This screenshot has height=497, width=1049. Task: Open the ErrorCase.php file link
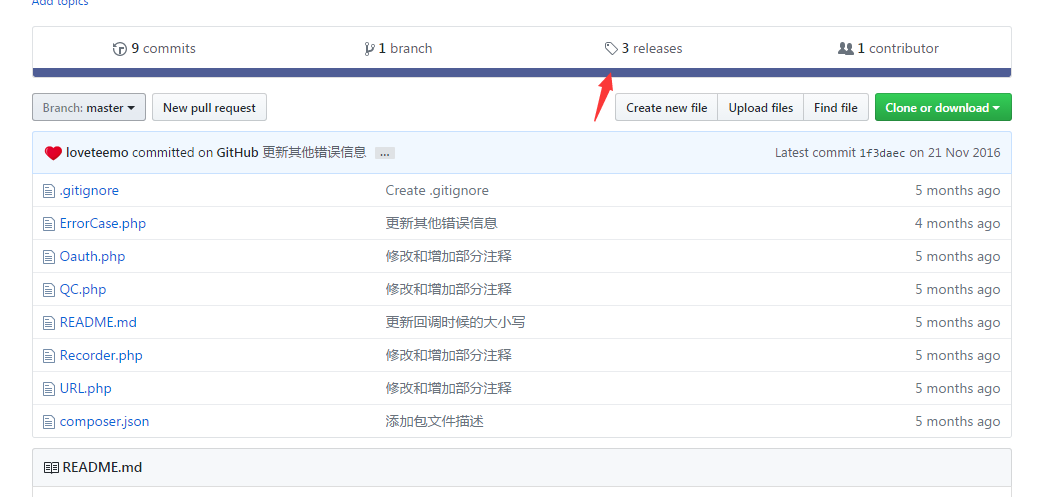[103, 224]
